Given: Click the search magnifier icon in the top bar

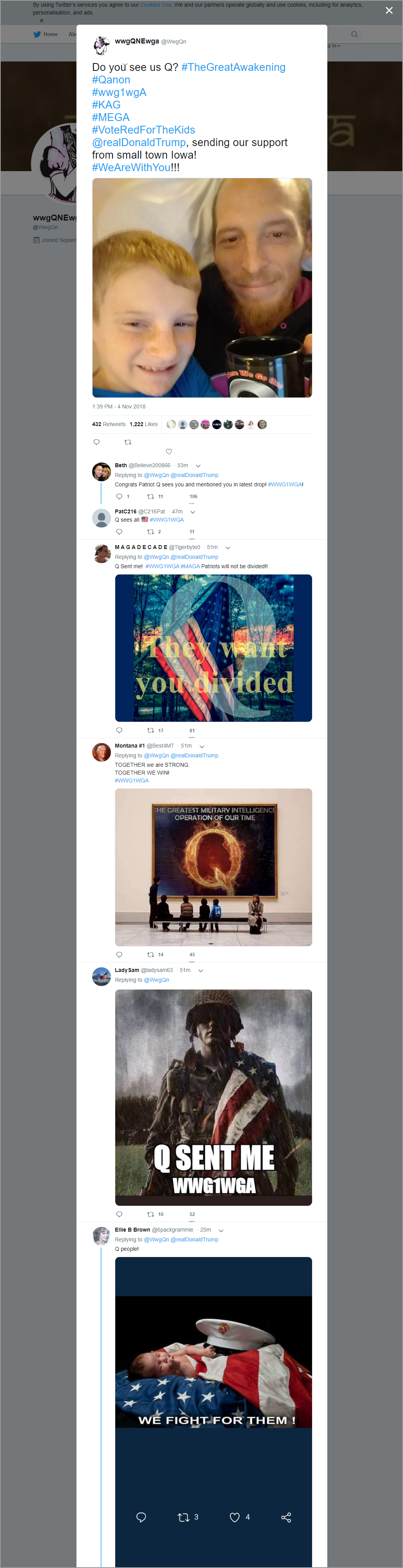Looking at the screenshot, I should (354, 34).
